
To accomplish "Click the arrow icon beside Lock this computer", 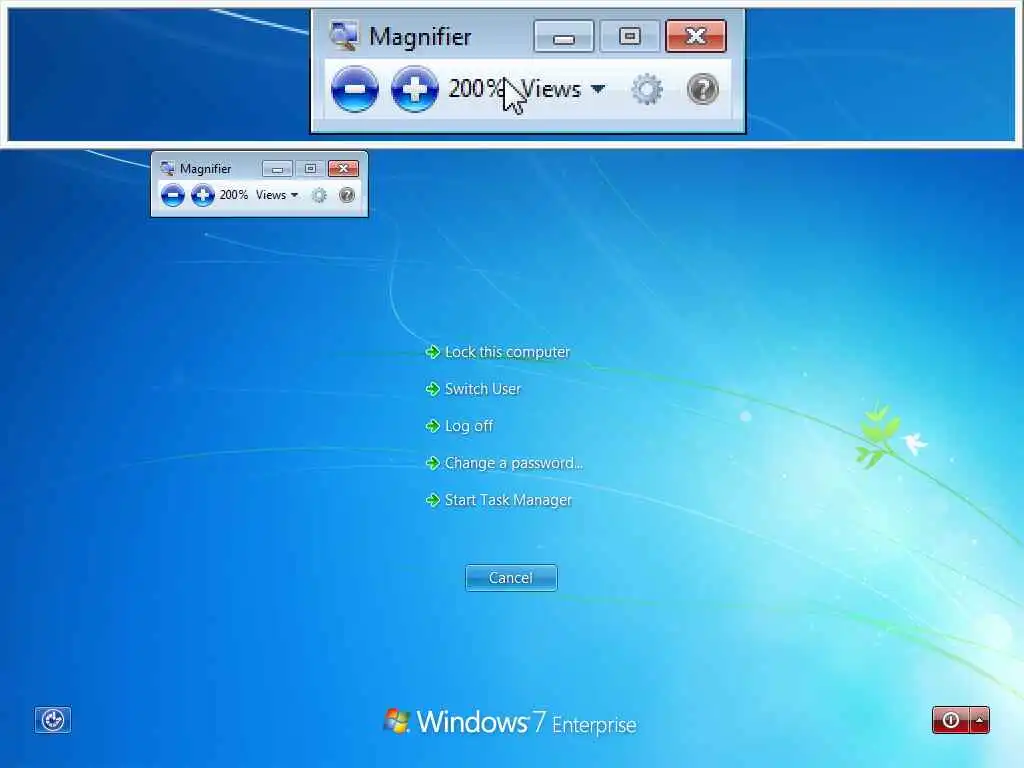I will [432, 353].
